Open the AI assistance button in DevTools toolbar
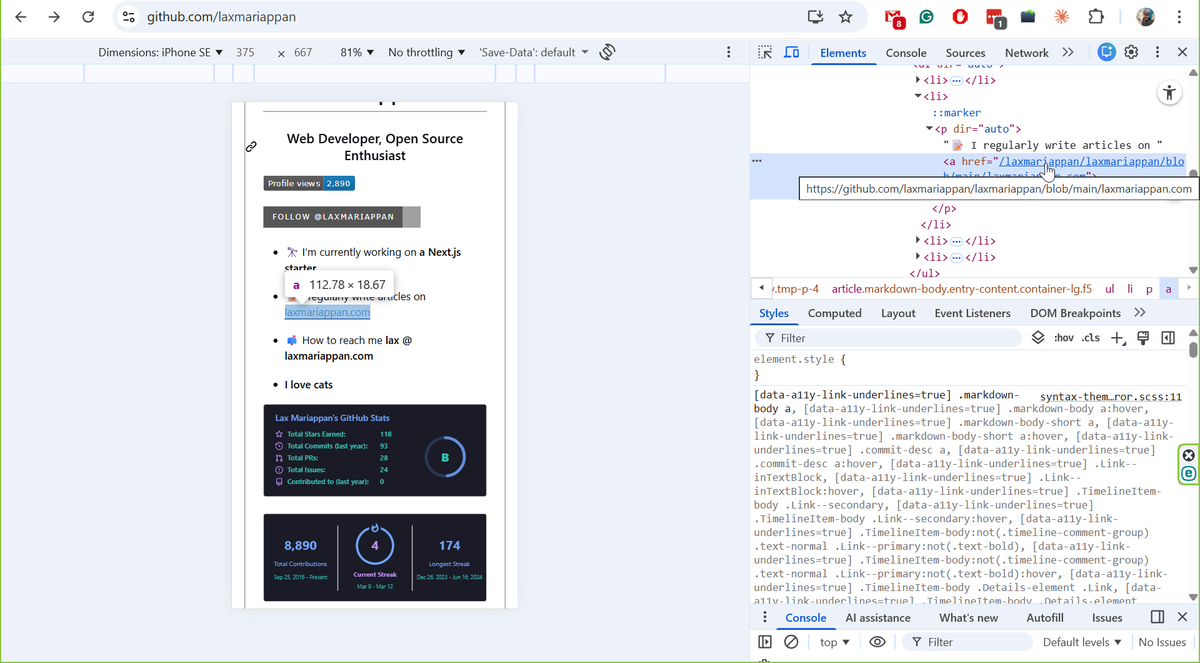Screen dimensions: 1200x663 pyautogui.click(x=1106, y=53)
